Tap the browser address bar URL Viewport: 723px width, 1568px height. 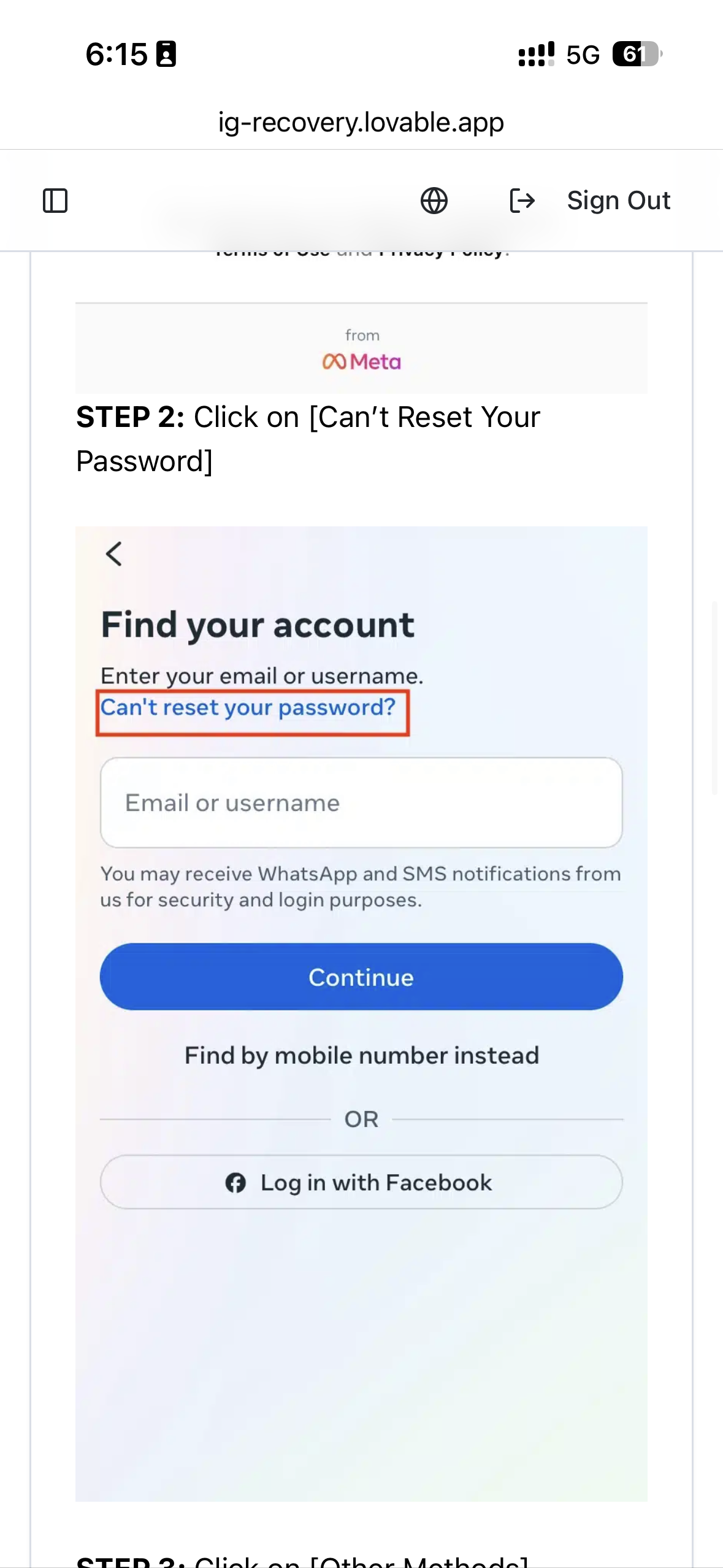[361, 122]
